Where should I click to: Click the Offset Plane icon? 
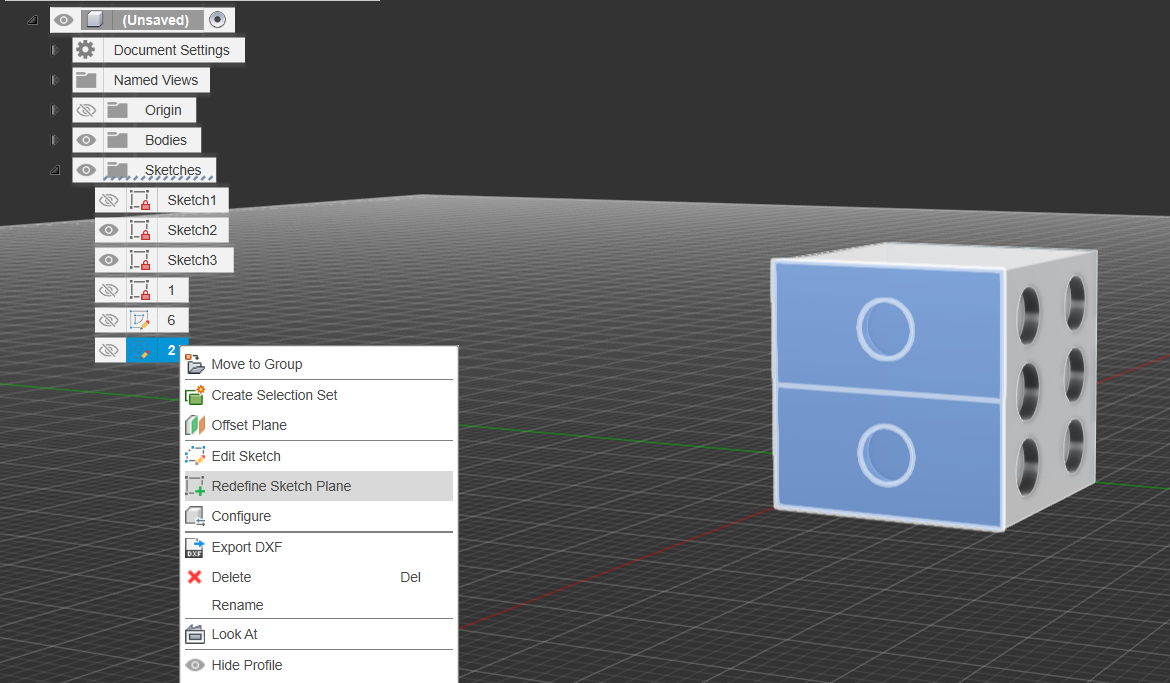pos(195,425)
